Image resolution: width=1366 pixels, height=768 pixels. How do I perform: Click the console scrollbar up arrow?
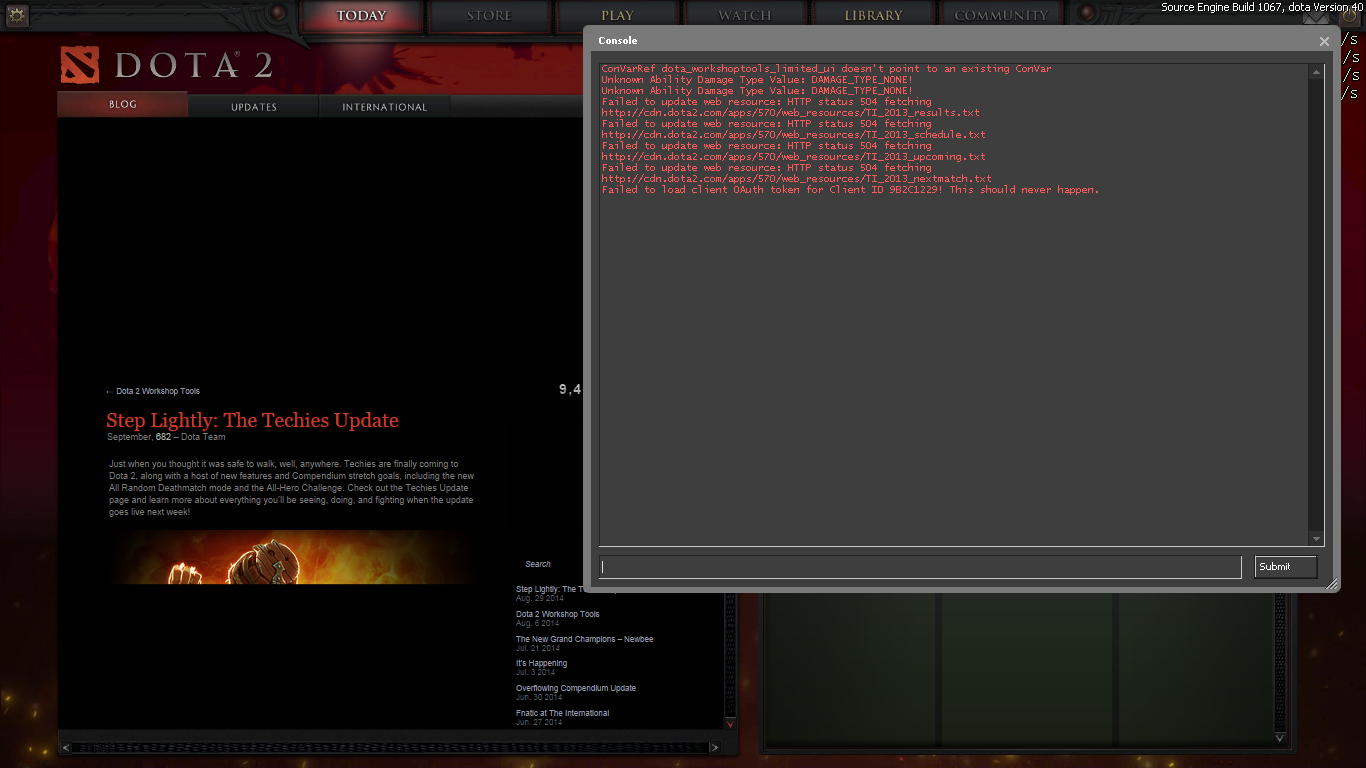pyautogui.click(x=1316, y=71)
